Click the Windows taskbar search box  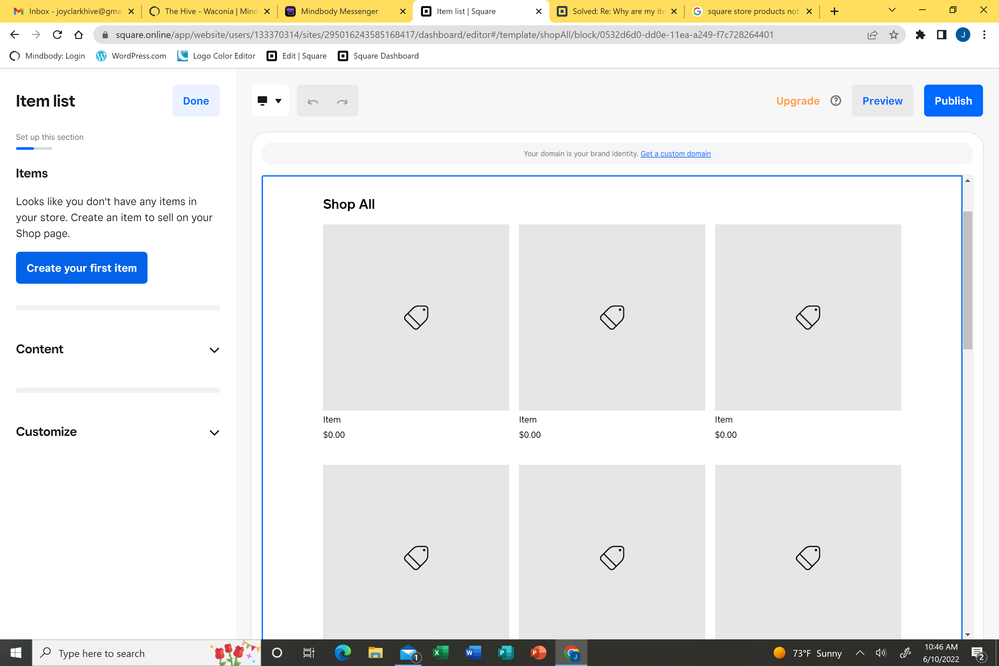pos(130,653)
